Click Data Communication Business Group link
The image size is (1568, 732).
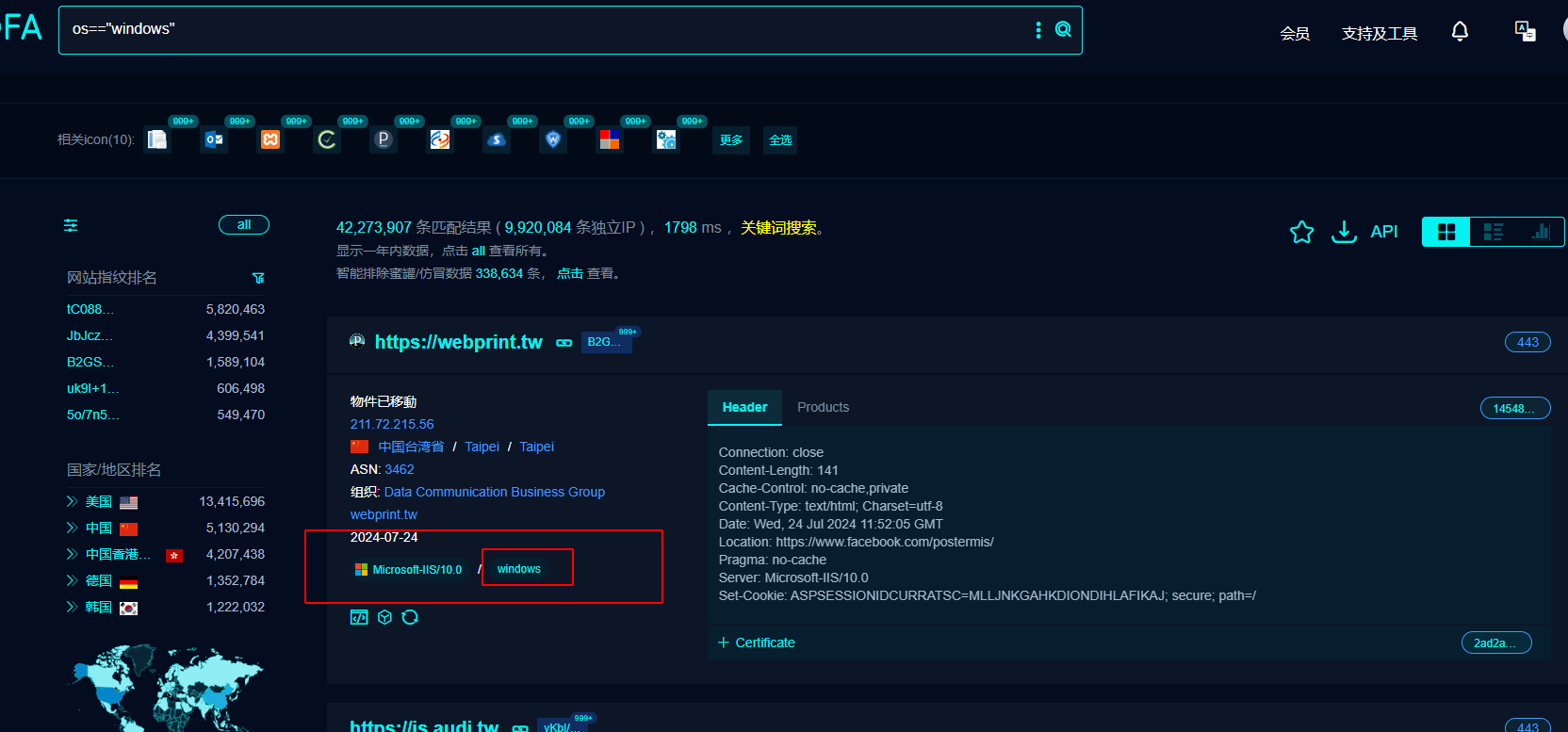coord(495,492)
